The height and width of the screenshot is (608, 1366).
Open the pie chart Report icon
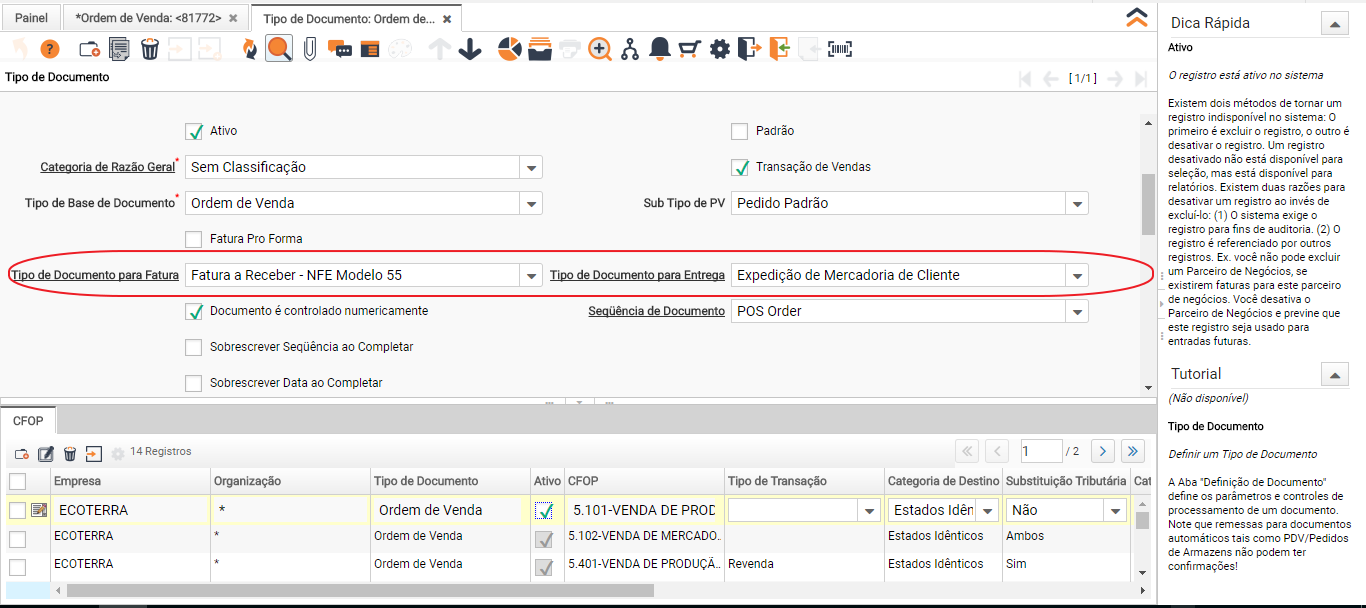pyautogui.click(x=510, y=49)
